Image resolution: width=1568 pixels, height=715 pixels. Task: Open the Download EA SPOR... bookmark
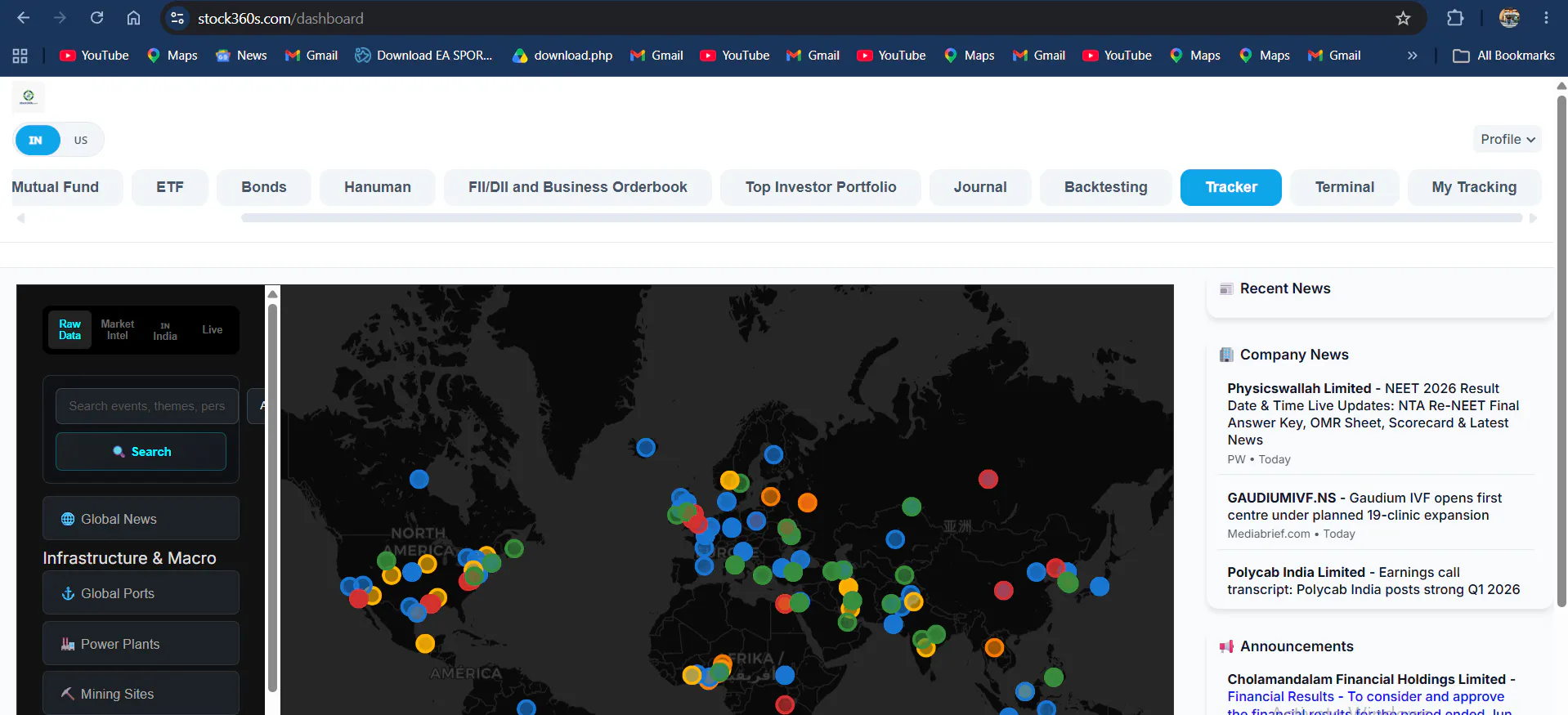click(423, 56)
